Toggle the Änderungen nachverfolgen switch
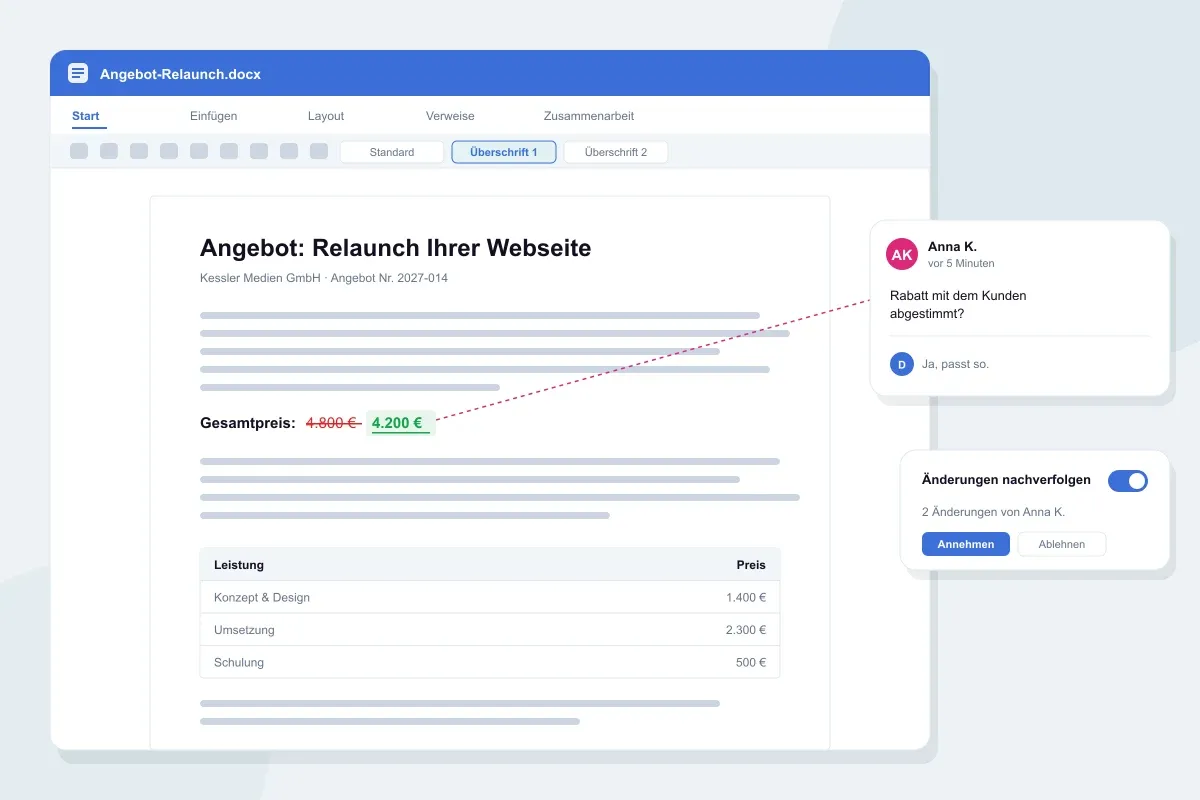This screenshot has height=800, width=1200. [1128, 481]
